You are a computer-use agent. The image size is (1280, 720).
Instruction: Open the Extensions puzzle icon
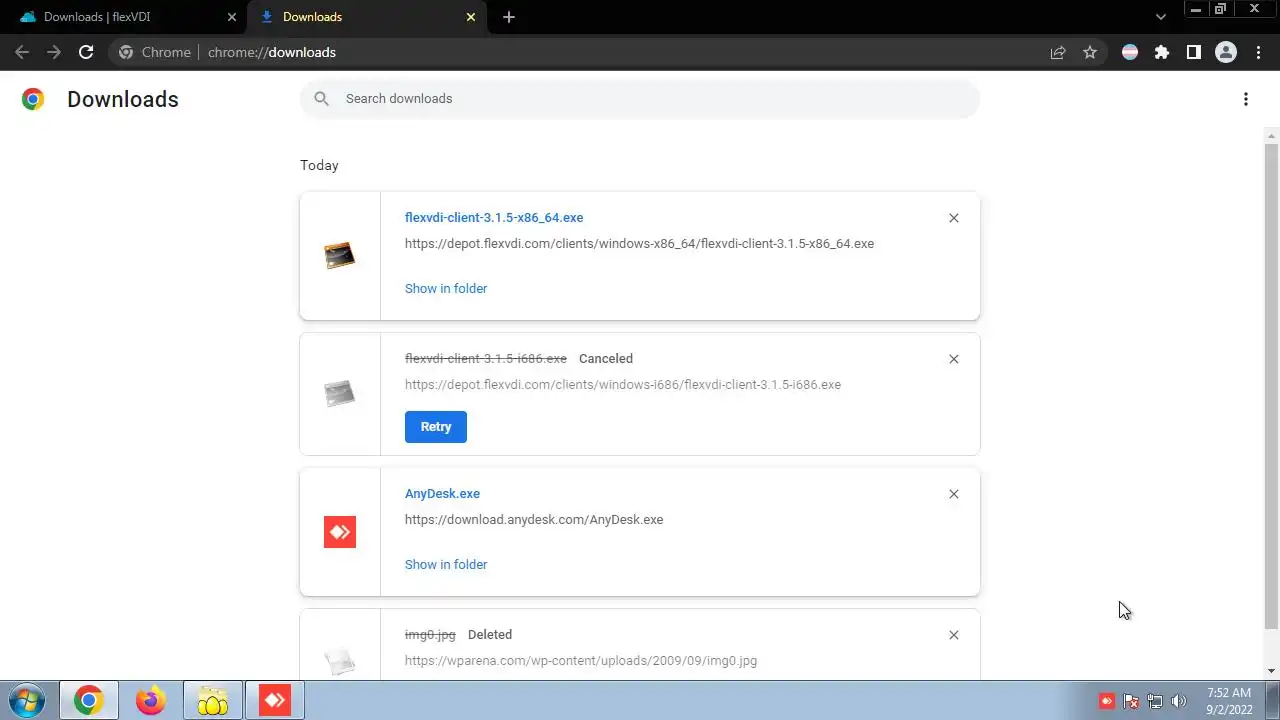coord(1162,52)
